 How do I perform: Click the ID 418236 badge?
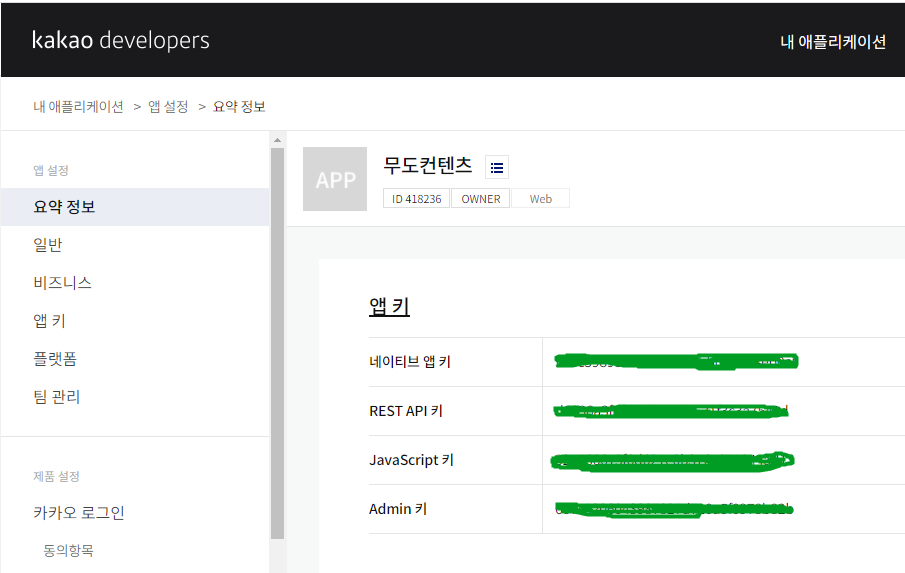tap(416, 199)
